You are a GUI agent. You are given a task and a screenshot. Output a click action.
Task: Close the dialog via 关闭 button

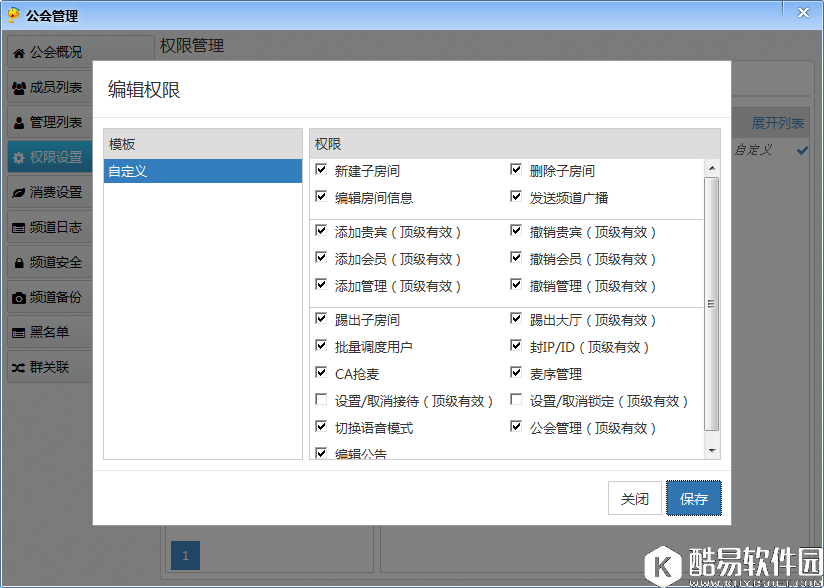pos(635,498)
